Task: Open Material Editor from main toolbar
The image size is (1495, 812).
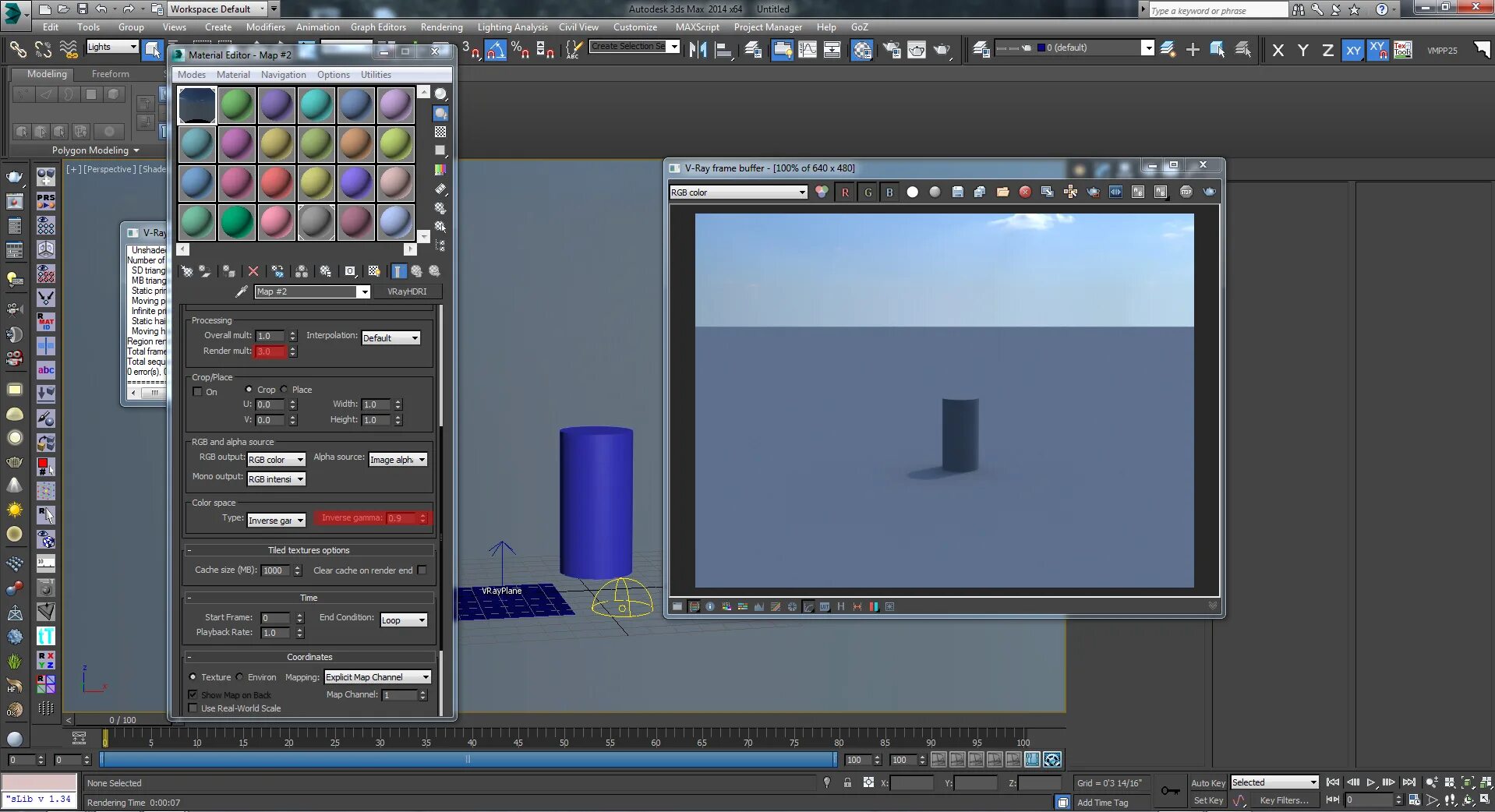Action: click(x=861, y=50)
